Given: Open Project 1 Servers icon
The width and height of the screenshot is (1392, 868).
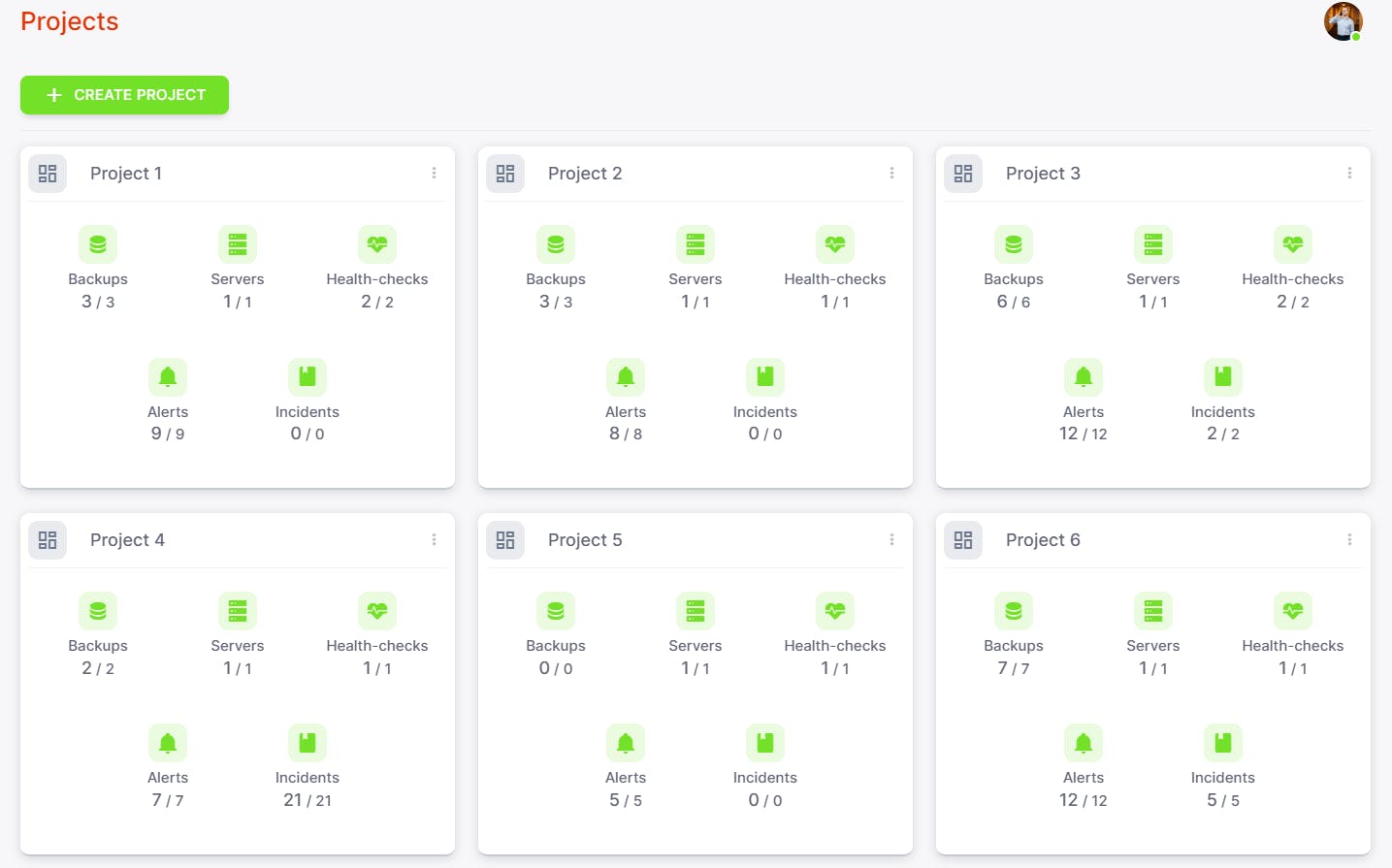Looking at the screenshot, I should [238, 244].
